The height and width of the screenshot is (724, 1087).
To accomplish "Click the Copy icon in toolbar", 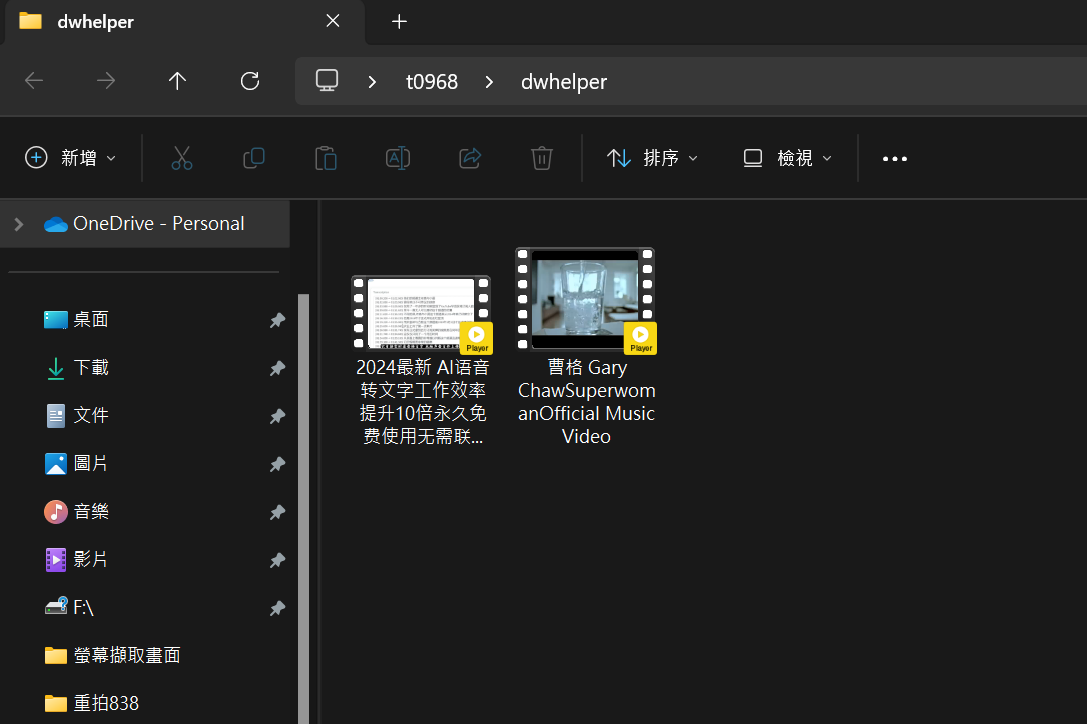I will 254,158.
